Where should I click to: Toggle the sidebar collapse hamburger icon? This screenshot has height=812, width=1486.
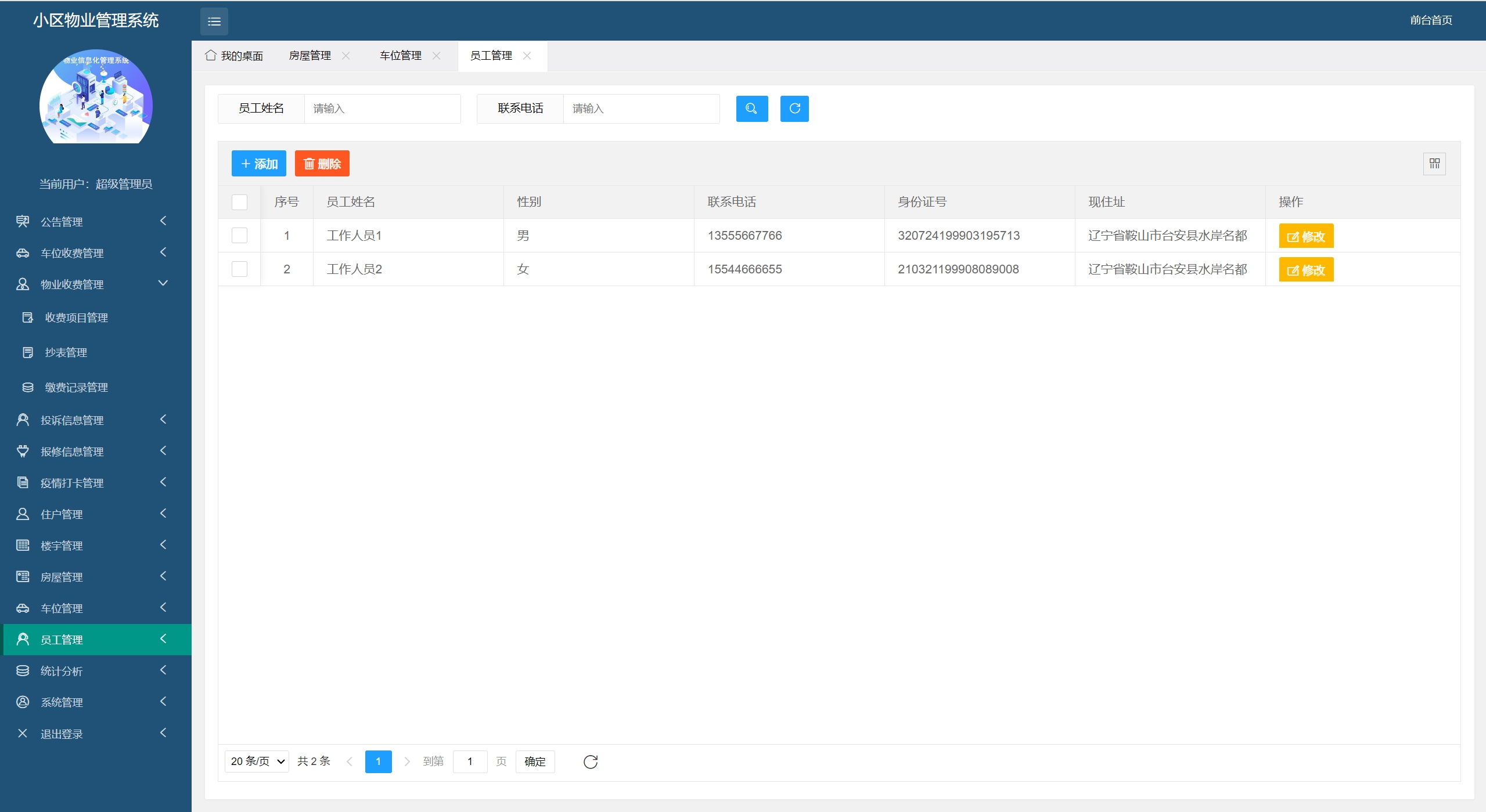tap(214, 21)
